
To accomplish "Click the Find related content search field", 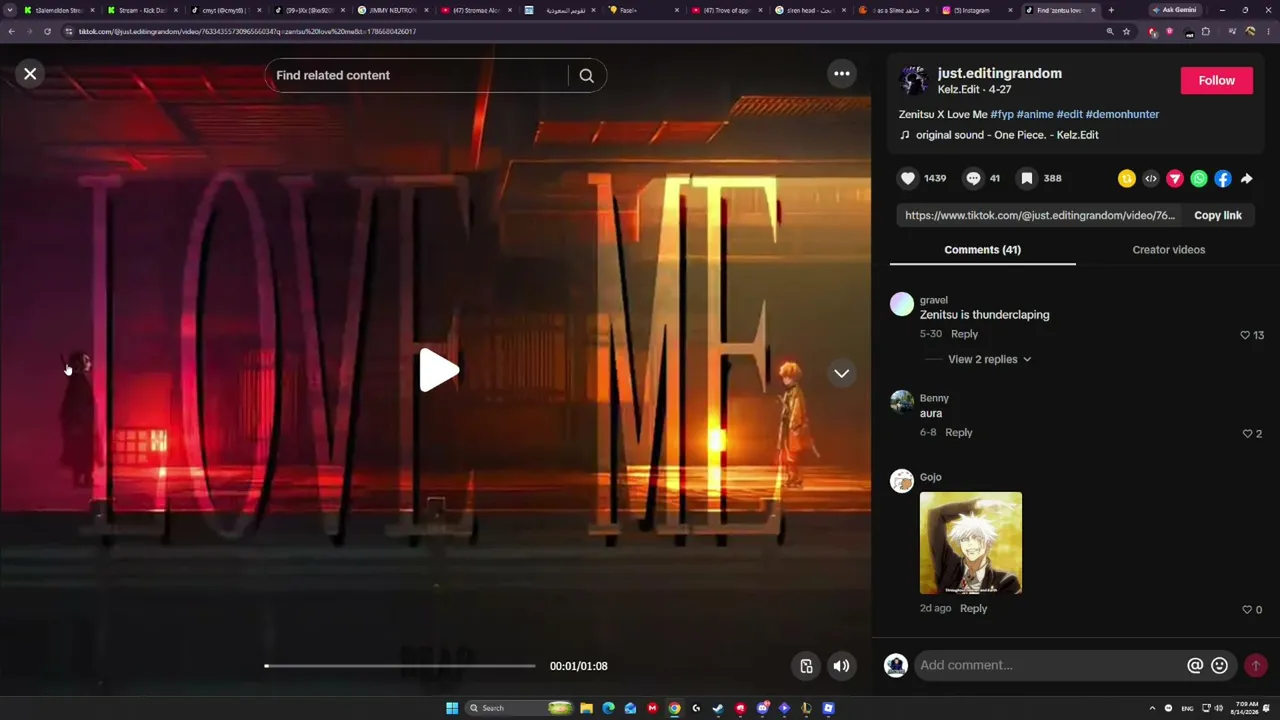I will [420, 75].
